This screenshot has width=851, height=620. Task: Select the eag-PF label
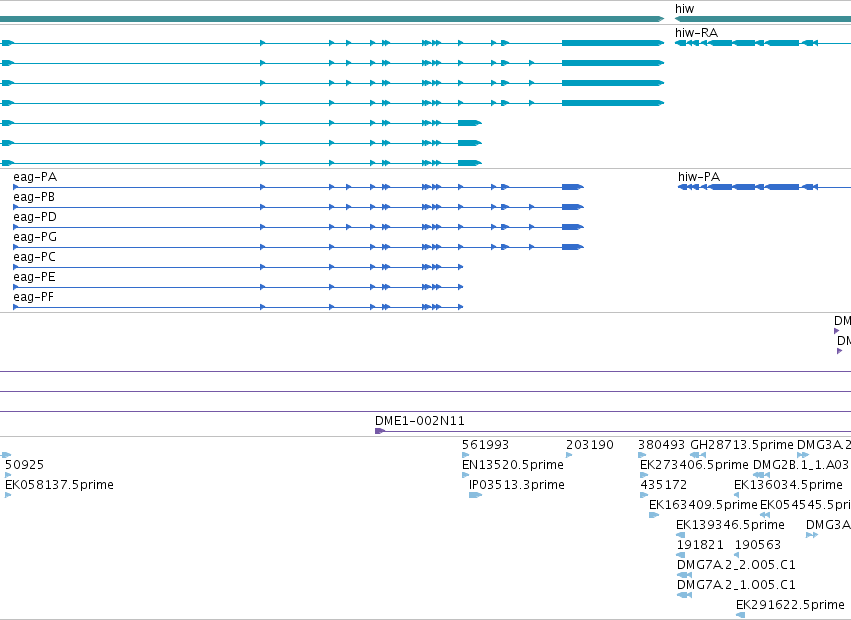click(x=34, y=297)
